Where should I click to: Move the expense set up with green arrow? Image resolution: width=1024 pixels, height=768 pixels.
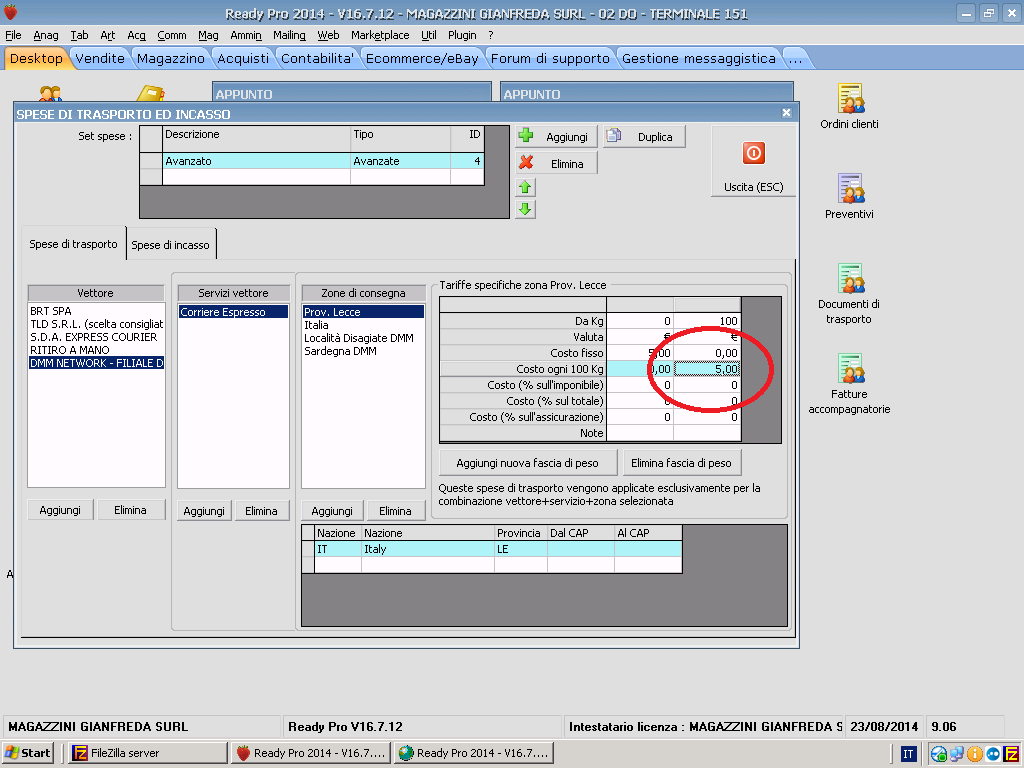pos(525,187)
